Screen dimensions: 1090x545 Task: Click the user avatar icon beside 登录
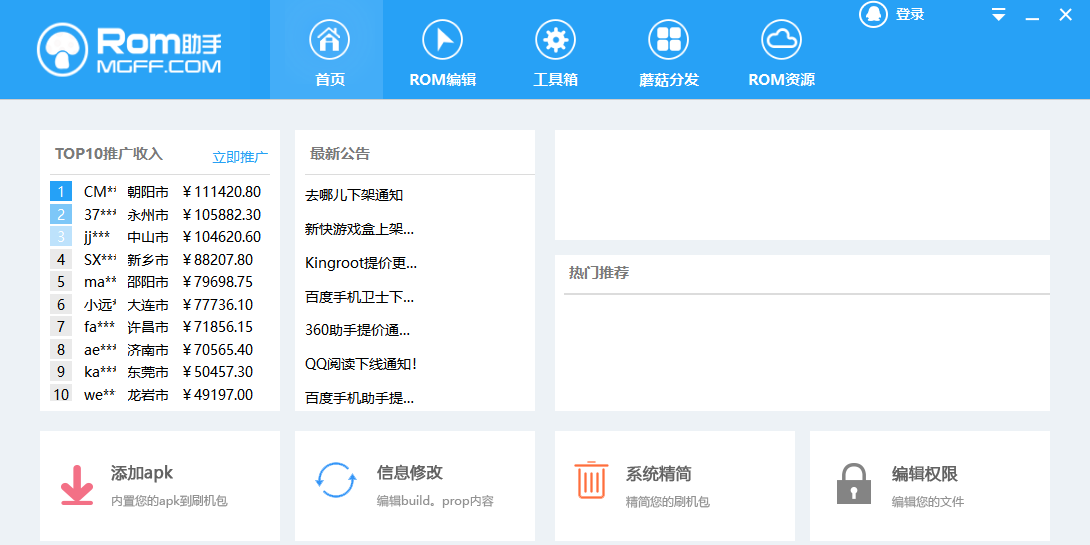pyautogui.click(x=873, y=14)
